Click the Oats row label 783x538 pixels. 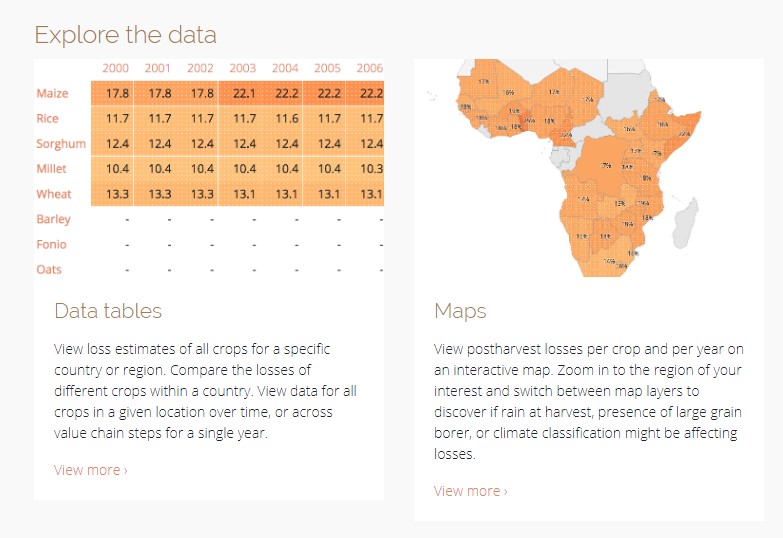coord(49,269)
